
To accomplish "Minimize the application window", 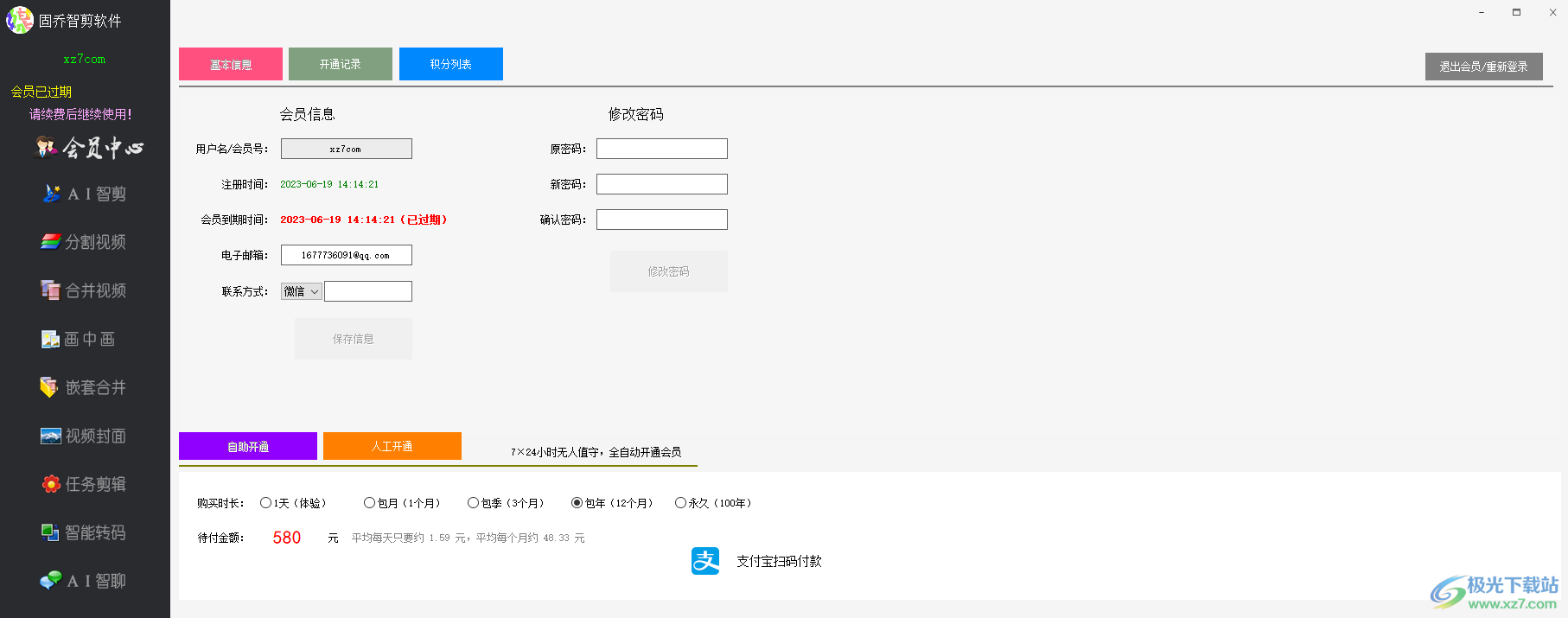I will [x=1482, y=12].
